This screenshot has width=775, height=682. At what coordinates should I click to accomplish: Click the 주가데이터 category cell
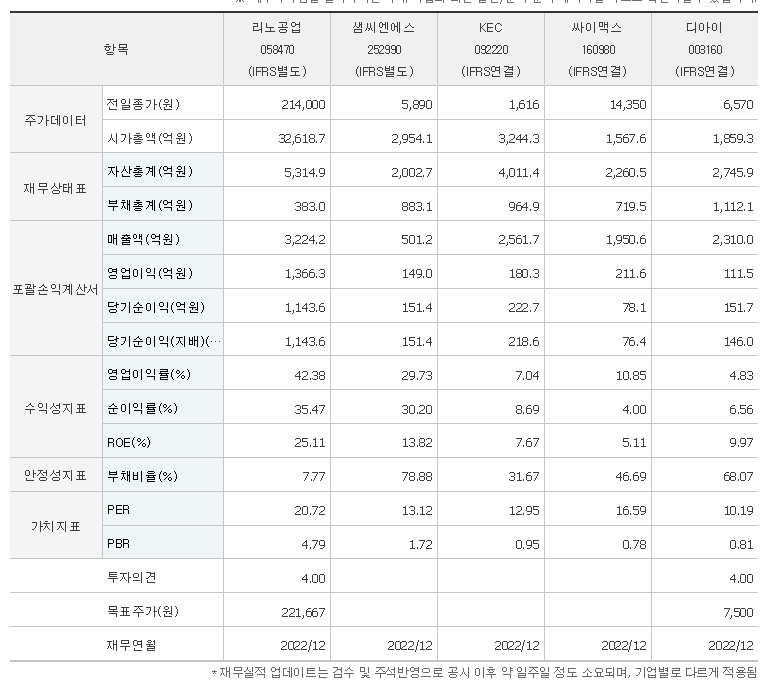55,120
